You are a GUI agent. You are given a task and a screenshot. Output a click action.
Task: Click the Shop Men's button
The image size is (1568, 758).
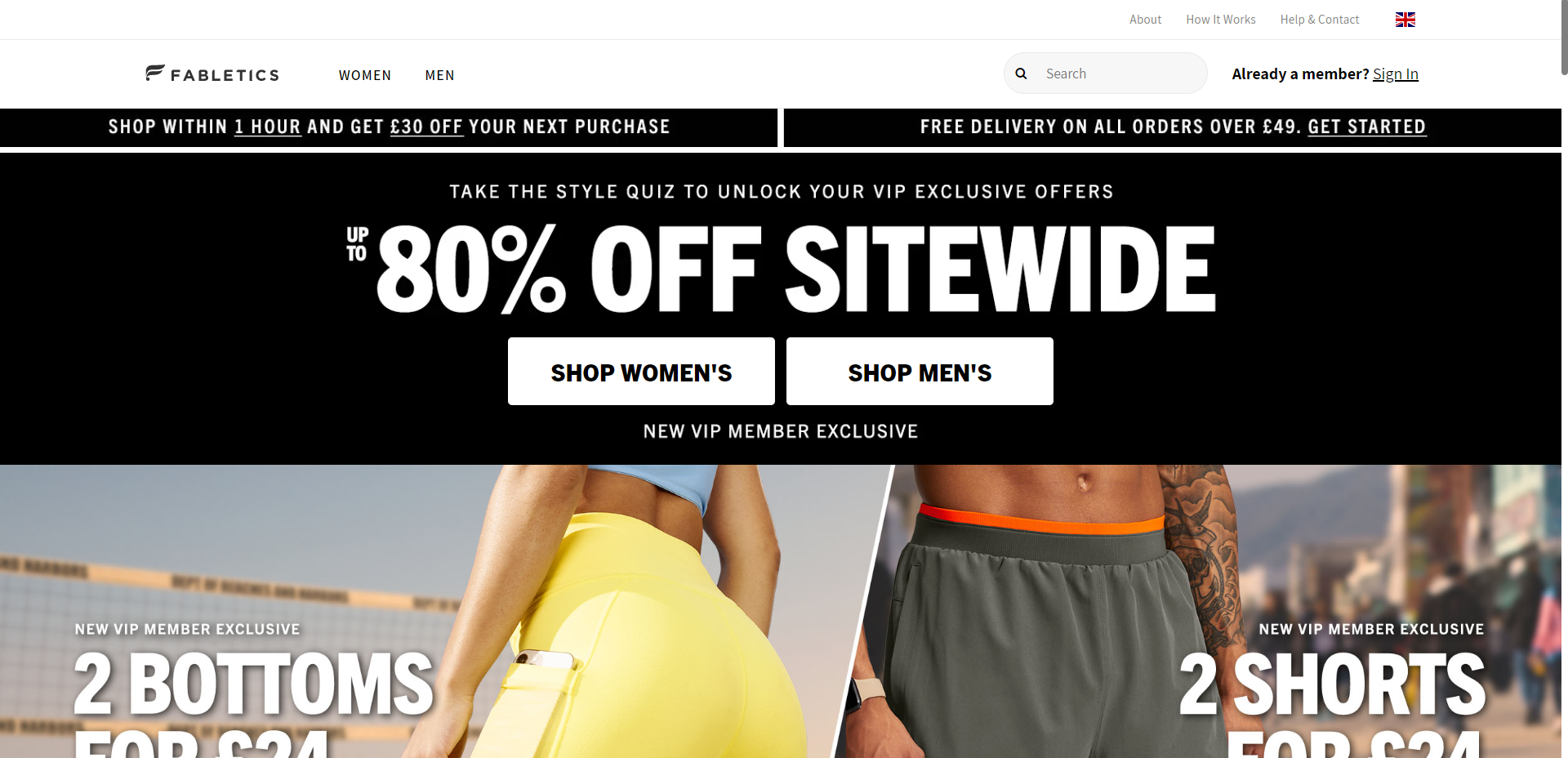920,372
